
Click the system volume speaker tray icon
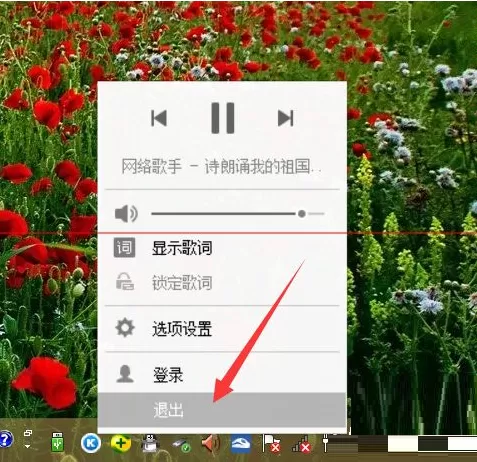click(x=211, y=443)
